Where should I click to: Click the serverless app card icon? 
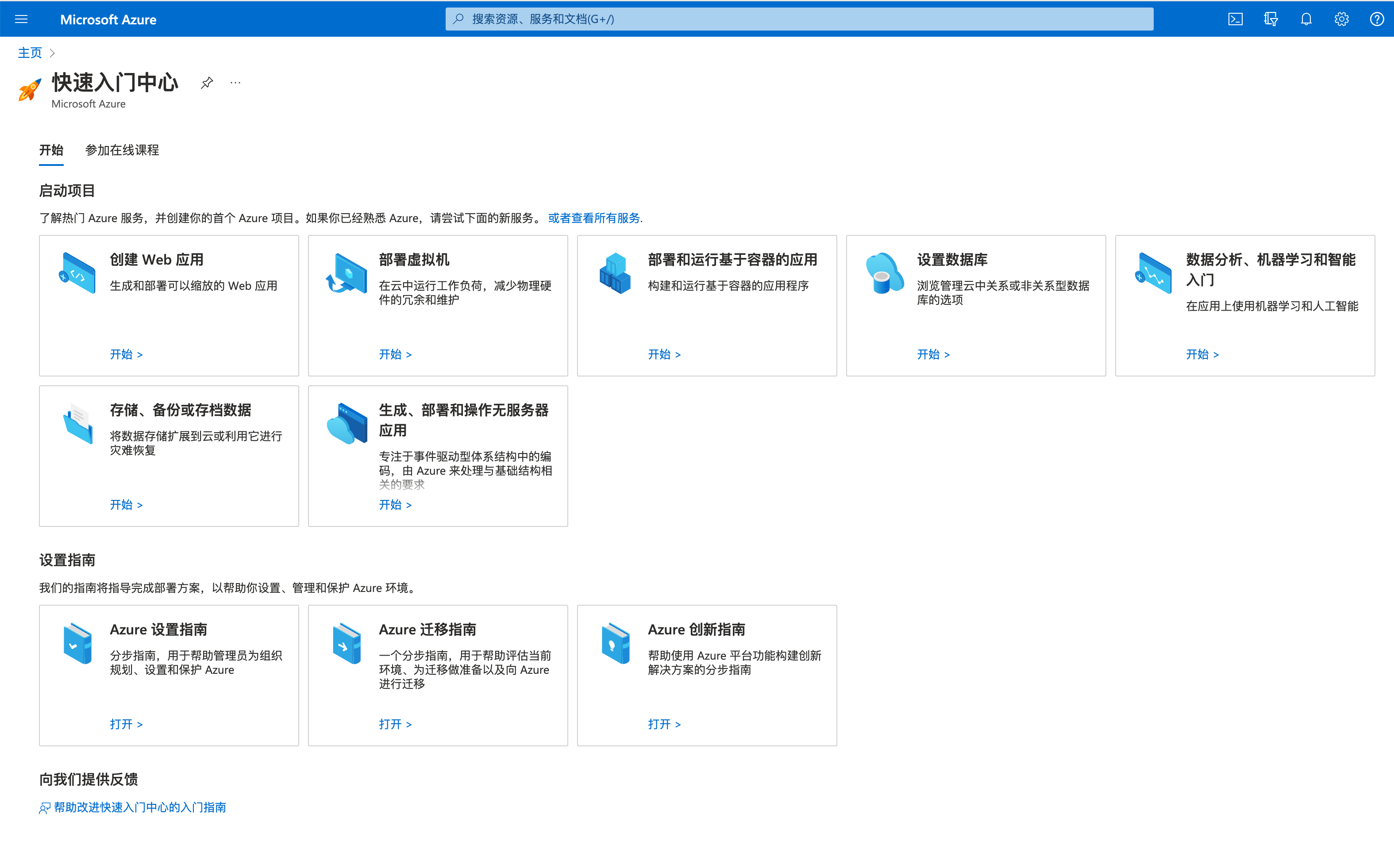[x=347, y=424]
